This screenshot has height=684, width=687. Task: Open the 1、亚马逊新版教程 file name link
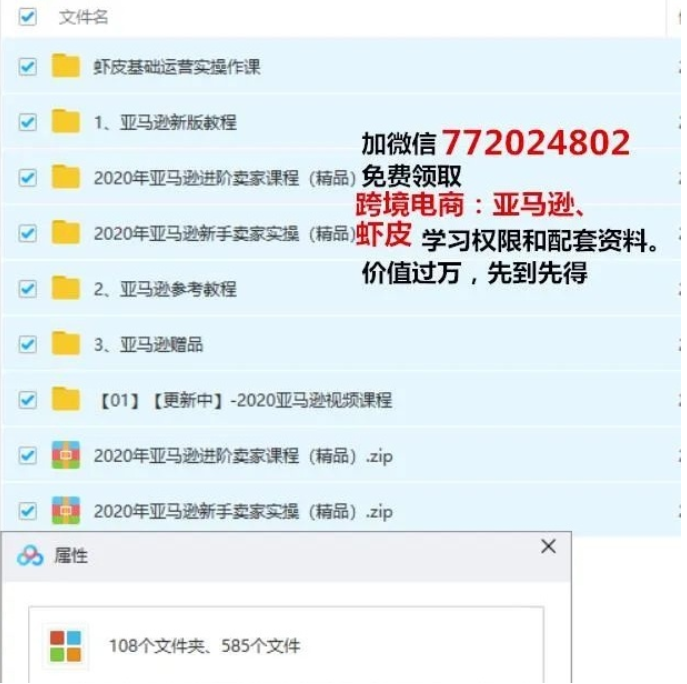pyautogui.click(x=165, y=122)
